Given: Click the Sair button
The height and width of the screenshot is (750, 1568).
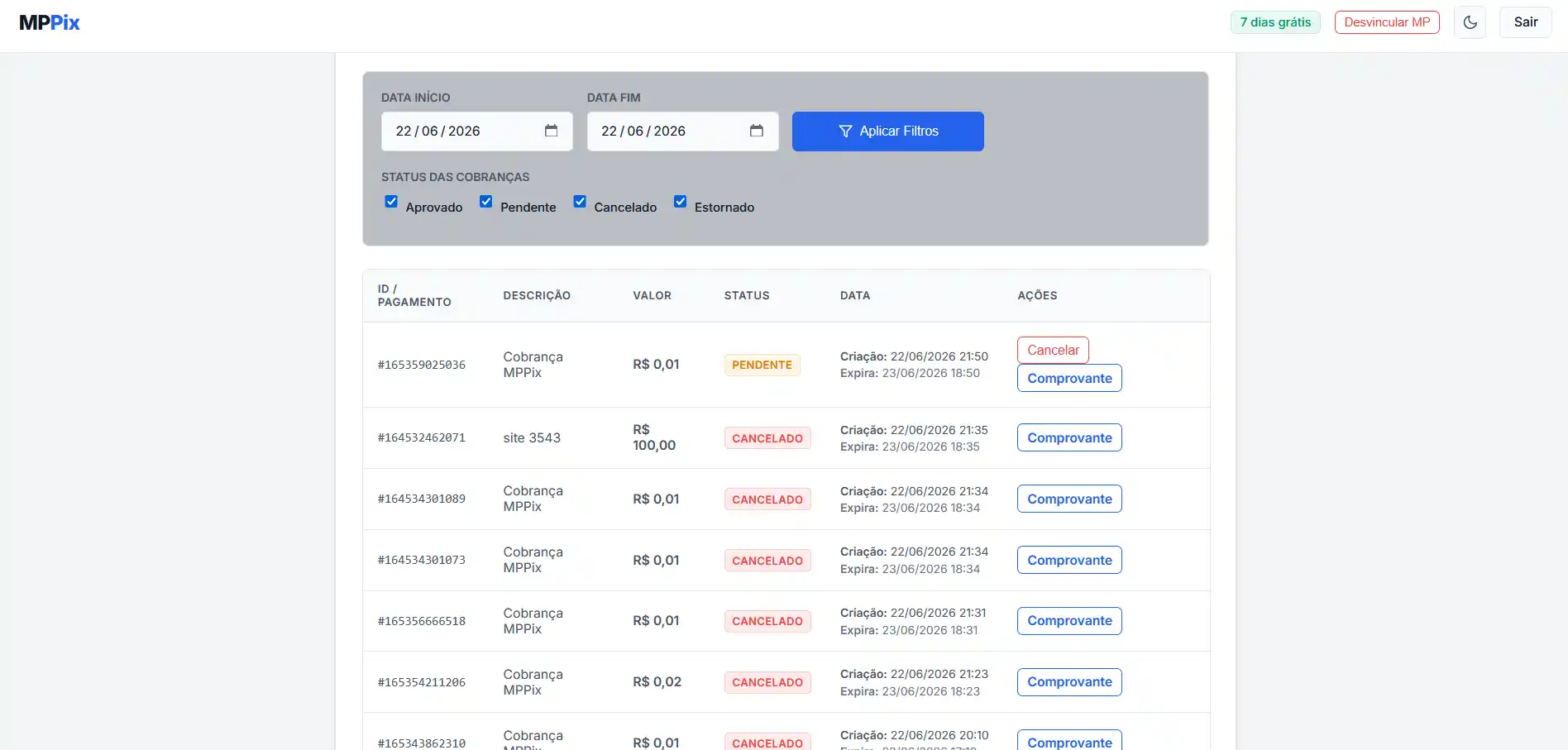Looking at the screenshot, I should click(1525, 22).
